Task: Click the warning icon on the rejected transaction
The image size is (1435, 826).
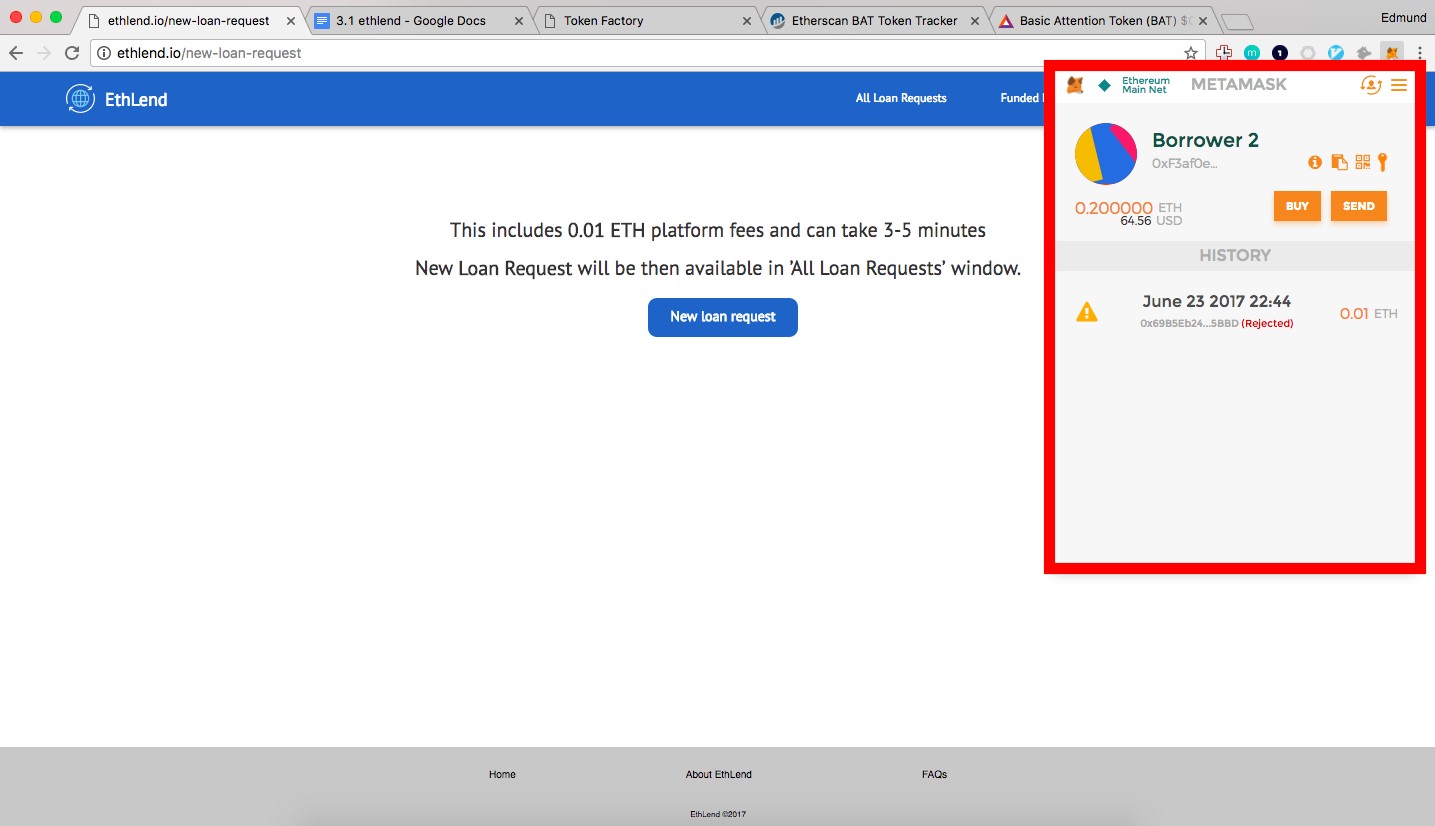Action: pyautogui.click(x=1087, y=312)
